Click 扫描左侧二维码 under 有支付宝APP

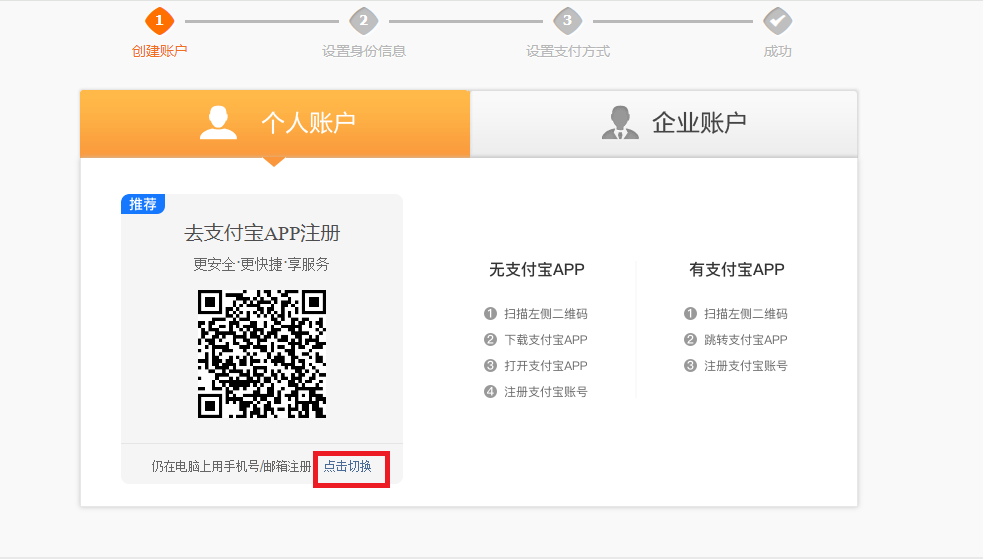pos(745,314)
